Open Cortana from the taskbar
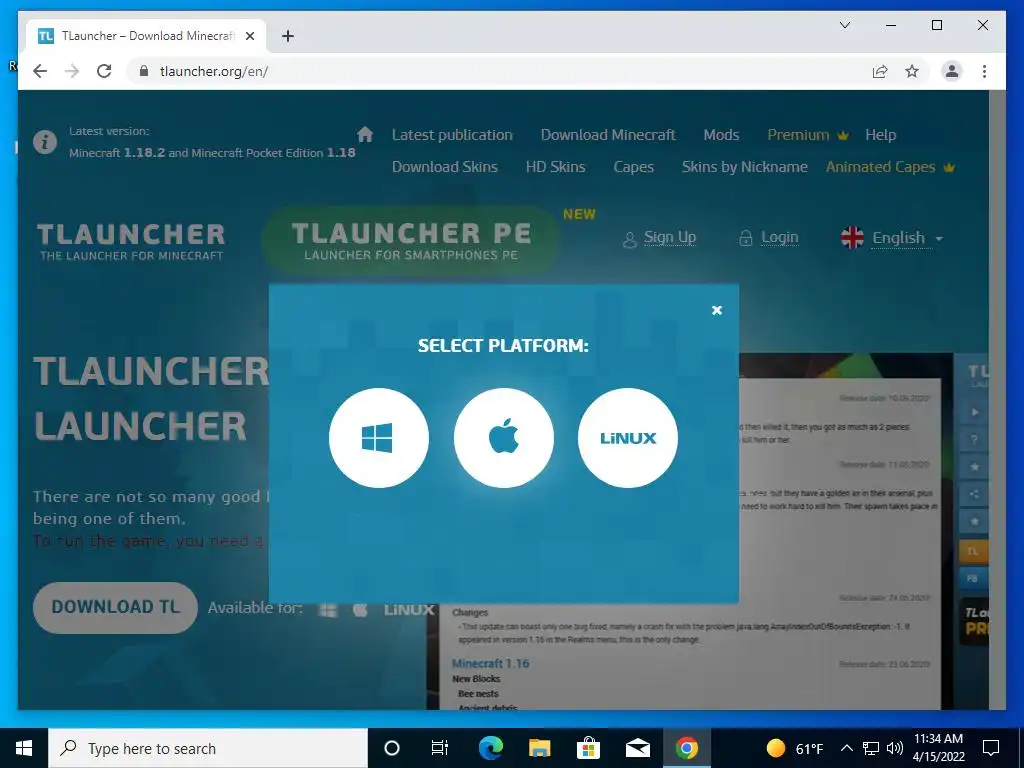 click(392, 748)
